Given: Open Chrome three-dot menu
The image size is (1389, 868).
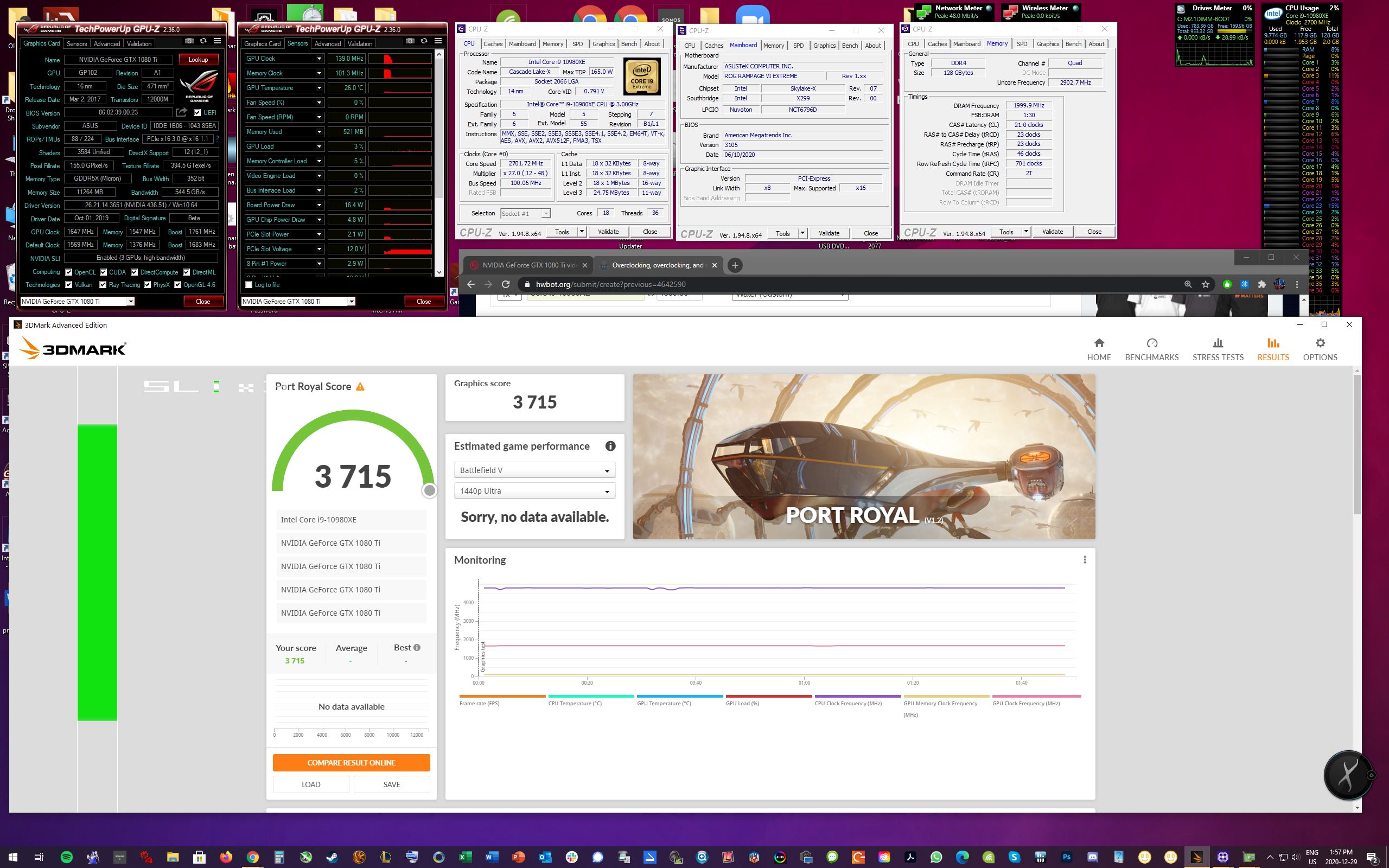Looking at the screenshot, I should point(1297,284).
